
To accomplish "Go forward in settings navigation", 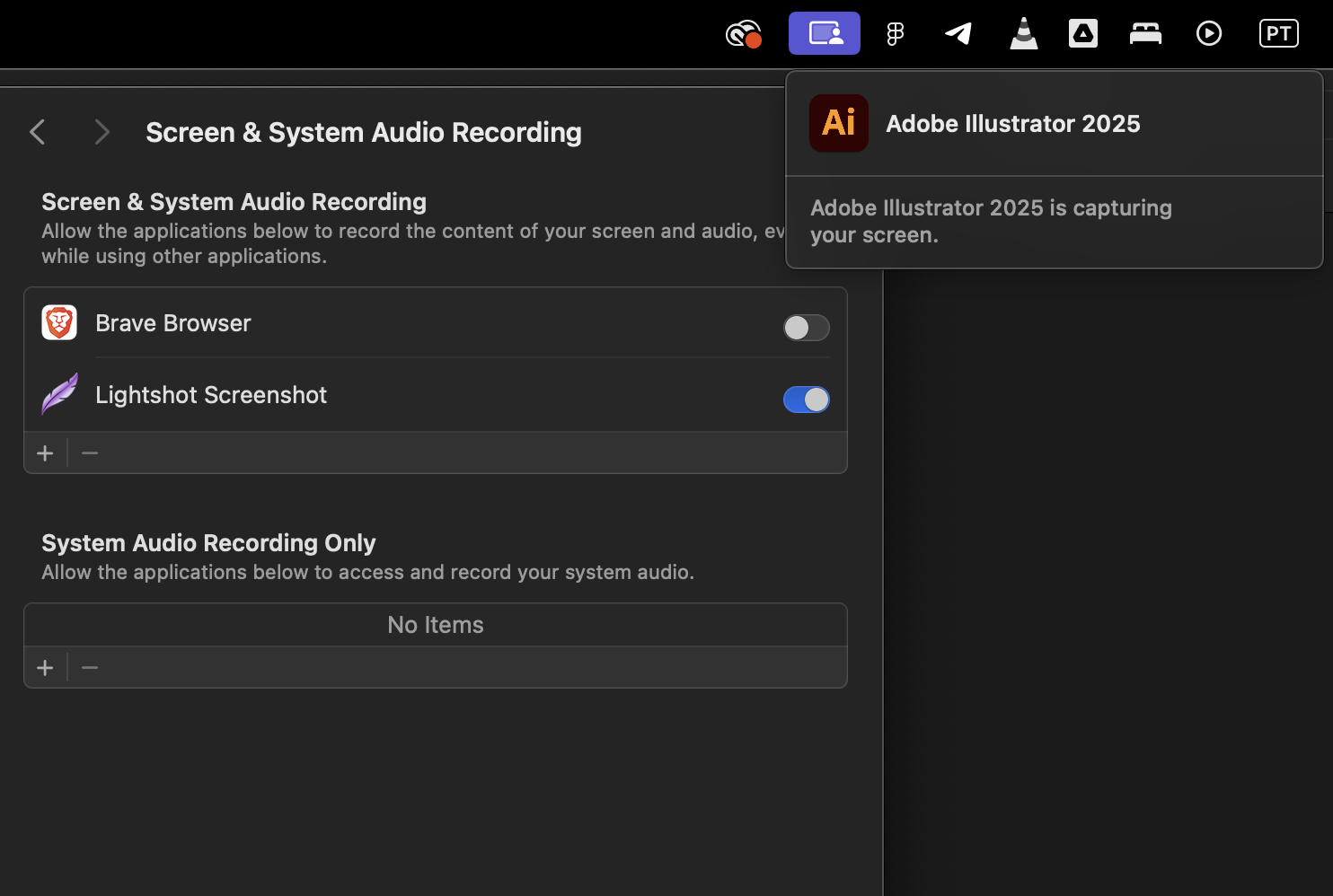I will pos(102,133).
